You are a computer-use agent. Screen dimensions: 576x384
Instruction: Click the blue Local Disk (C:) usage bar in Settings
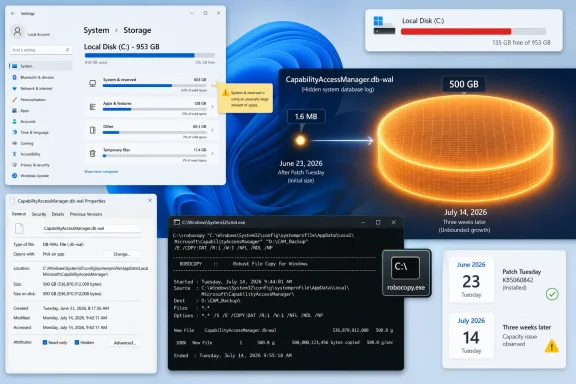150,55
